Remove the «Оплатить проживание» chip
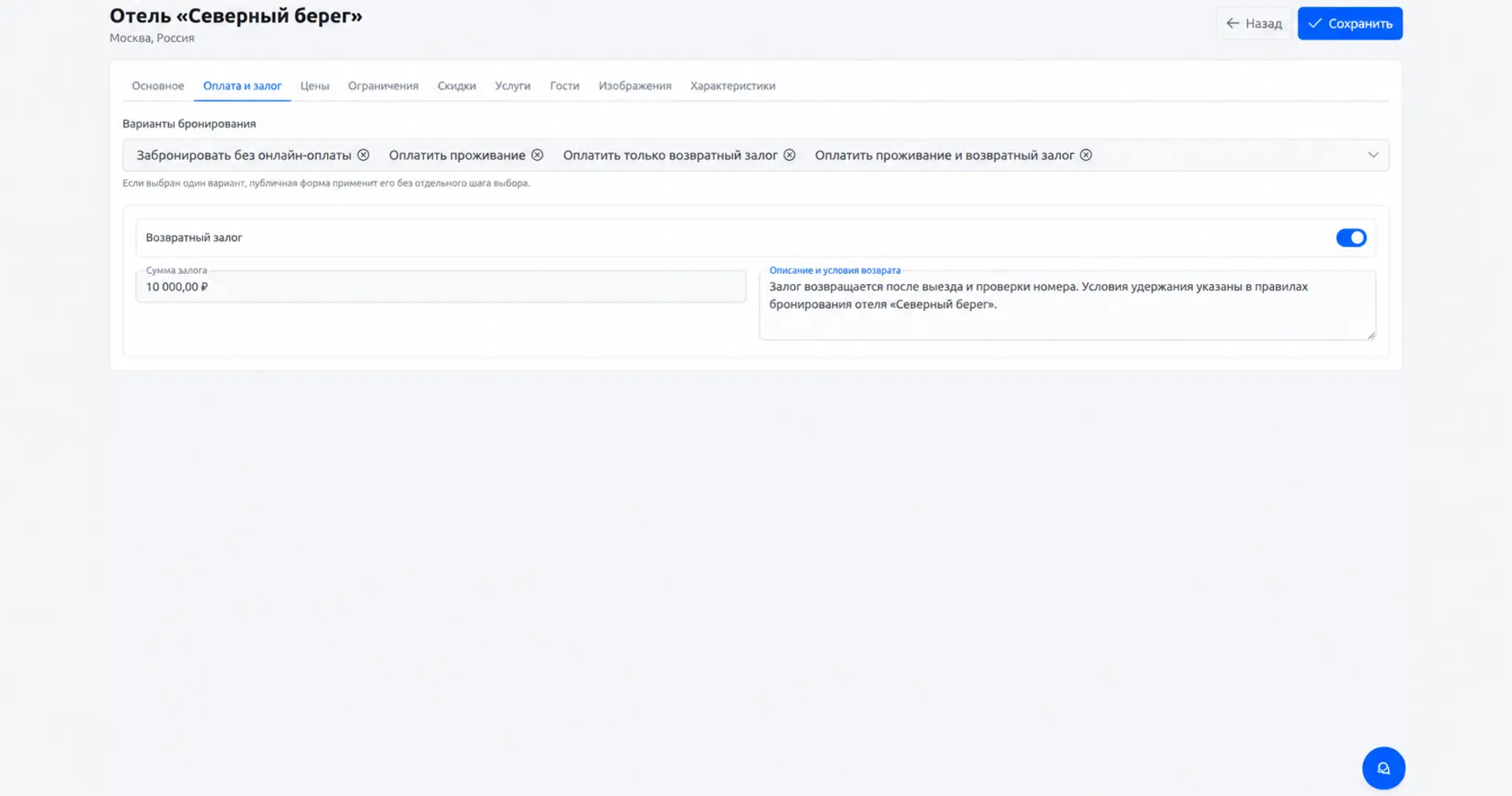 (537, 155)
